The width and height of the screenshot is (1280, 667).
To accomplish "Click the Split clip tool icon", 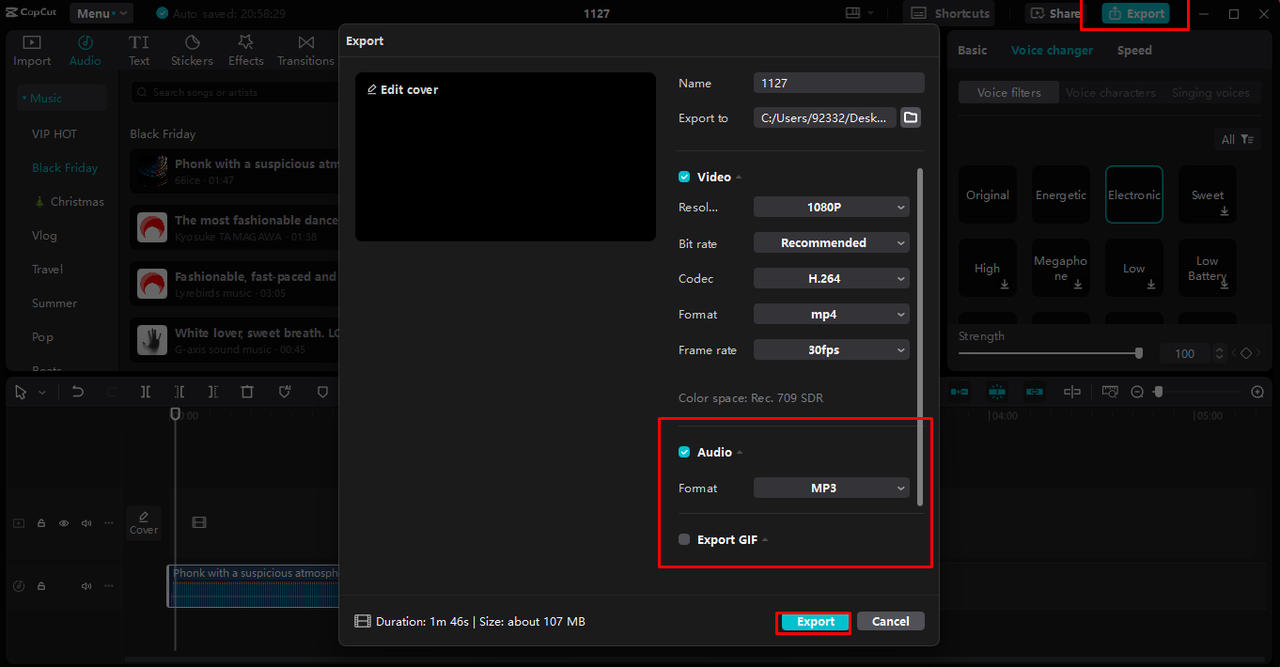I will coord(145,392).
